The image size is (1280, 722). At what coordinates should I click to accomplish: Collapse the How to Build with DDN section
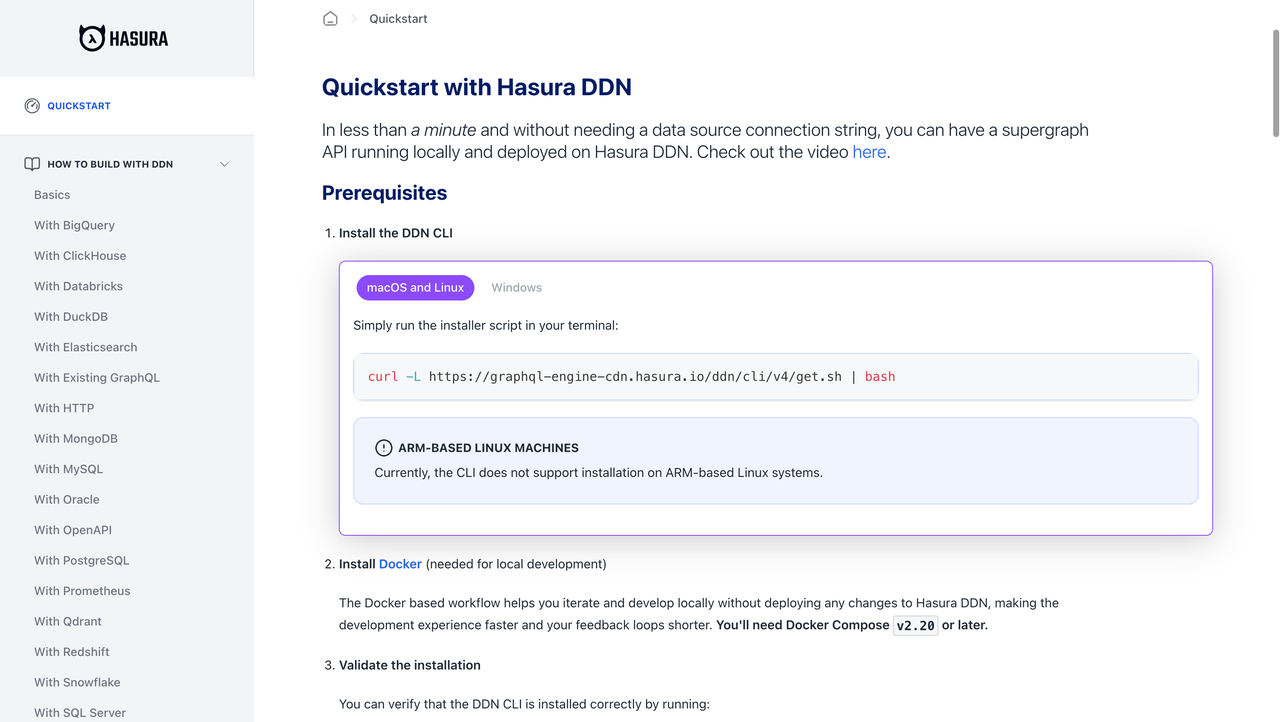pyautogui.click(x=224, y=164)
